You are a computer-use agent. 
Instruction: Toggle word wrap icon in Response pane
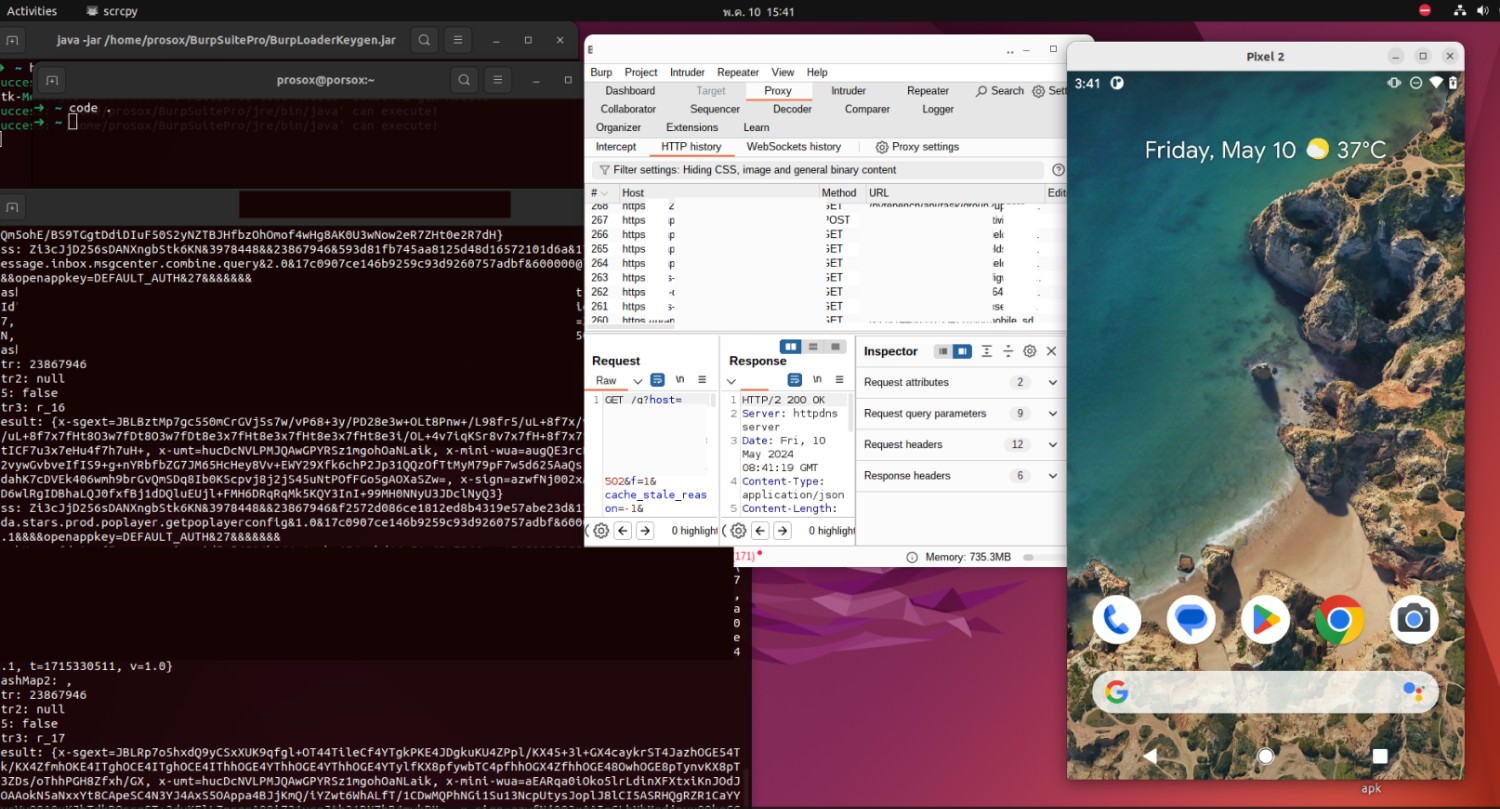[795, 380]
